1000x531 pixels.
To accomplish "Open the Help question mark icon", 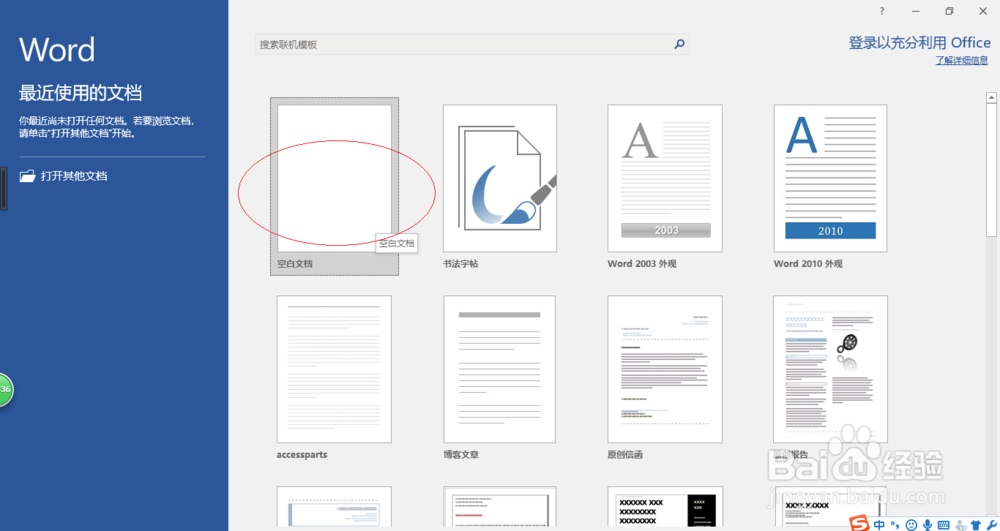I will pyautogui.click(x=882, y=11).
